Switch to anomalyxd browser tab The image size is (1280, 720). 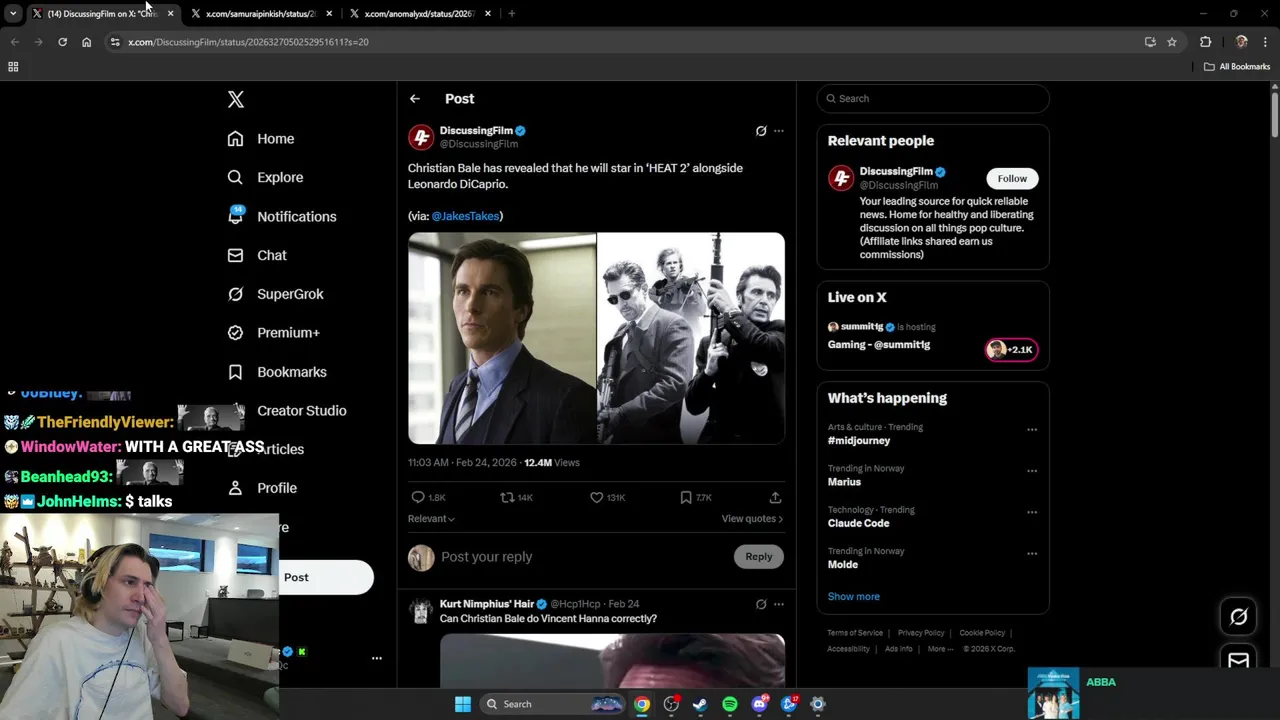(419, 14)
